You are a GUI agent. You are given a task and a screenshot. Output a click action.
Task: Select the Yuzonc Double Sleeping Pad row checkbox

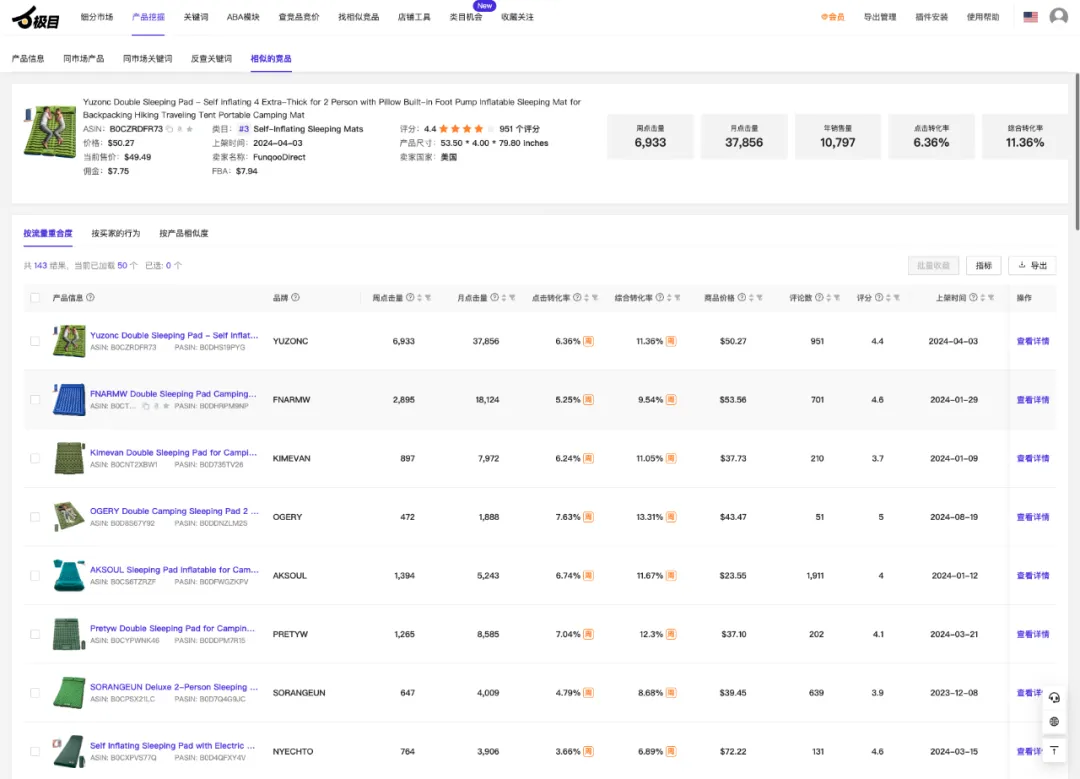35,341
